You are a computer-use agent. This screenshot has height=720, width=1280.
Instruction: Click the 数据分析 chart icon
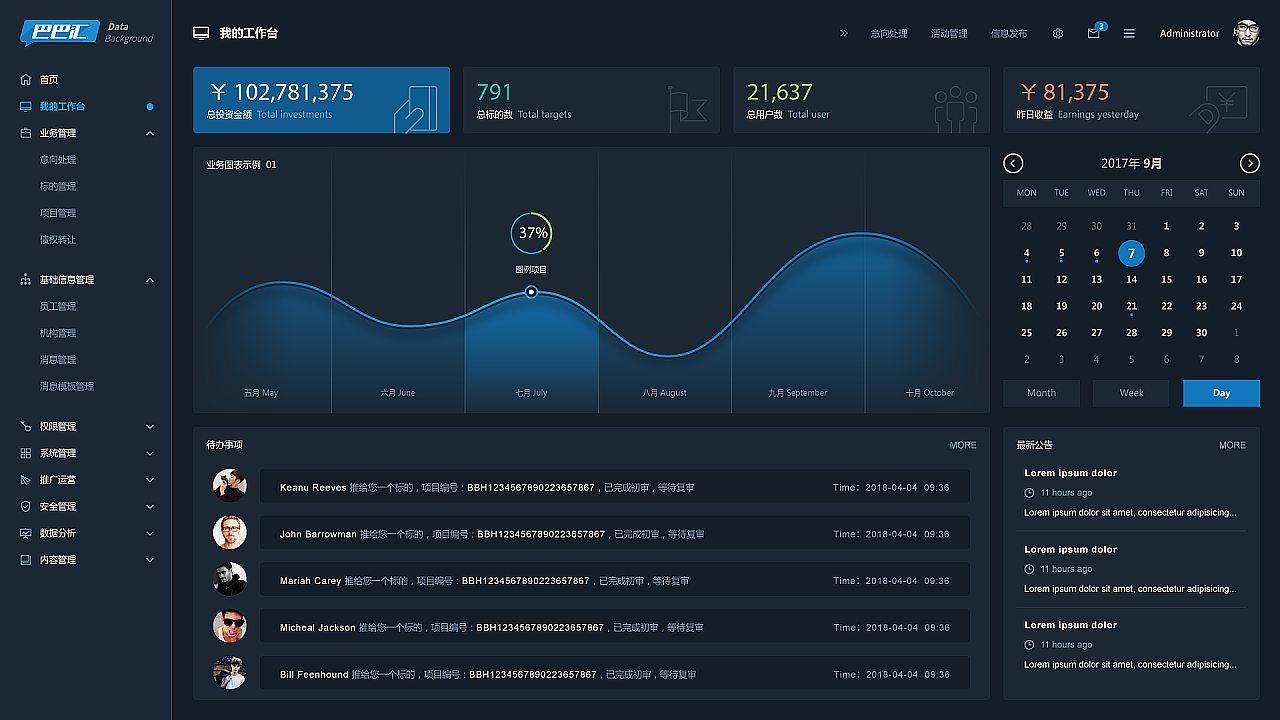click(25, 533)
